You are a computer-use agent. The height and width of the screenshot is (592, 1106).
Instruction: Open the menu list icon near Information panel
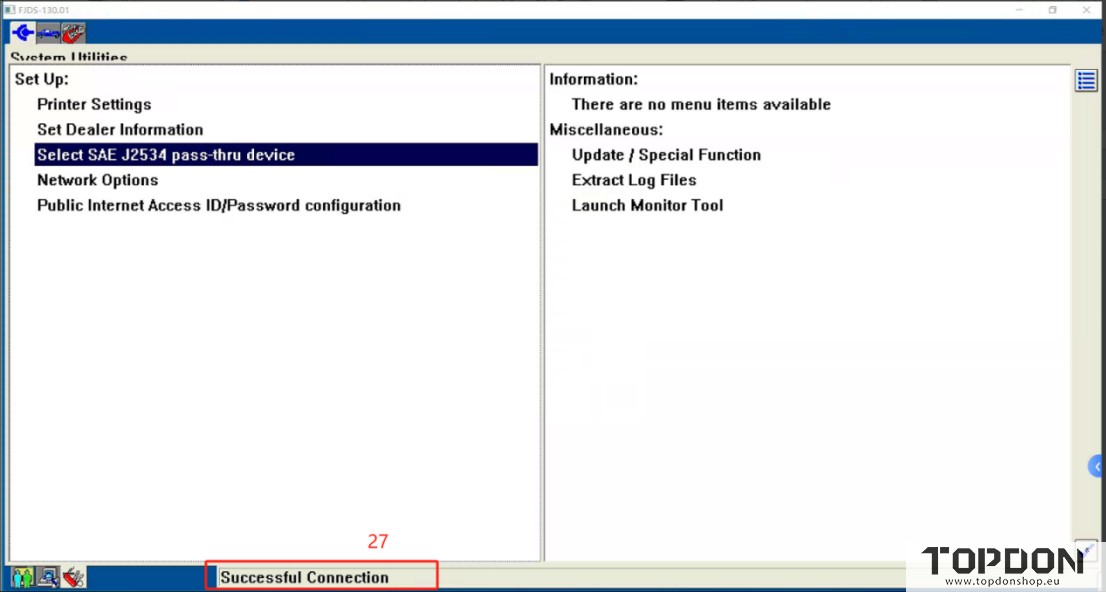point(1086,80)
